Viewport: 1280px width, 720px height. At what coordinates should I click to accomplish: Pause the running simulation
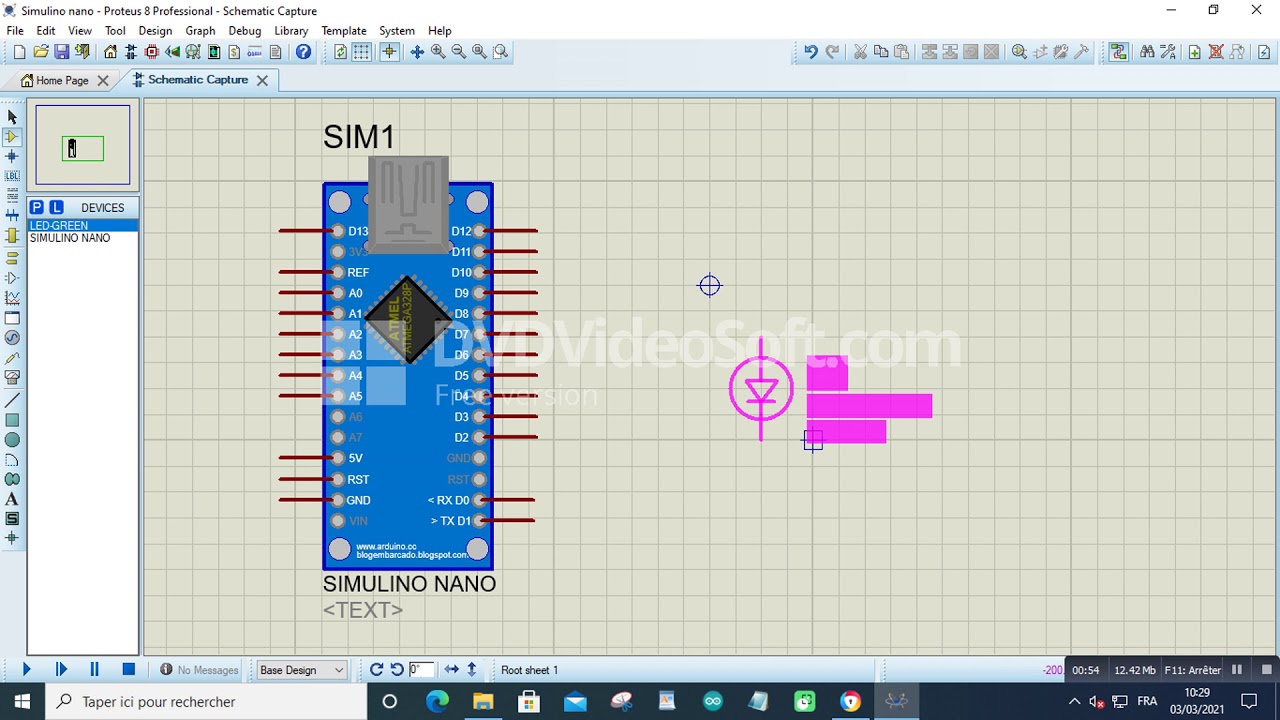95,670
